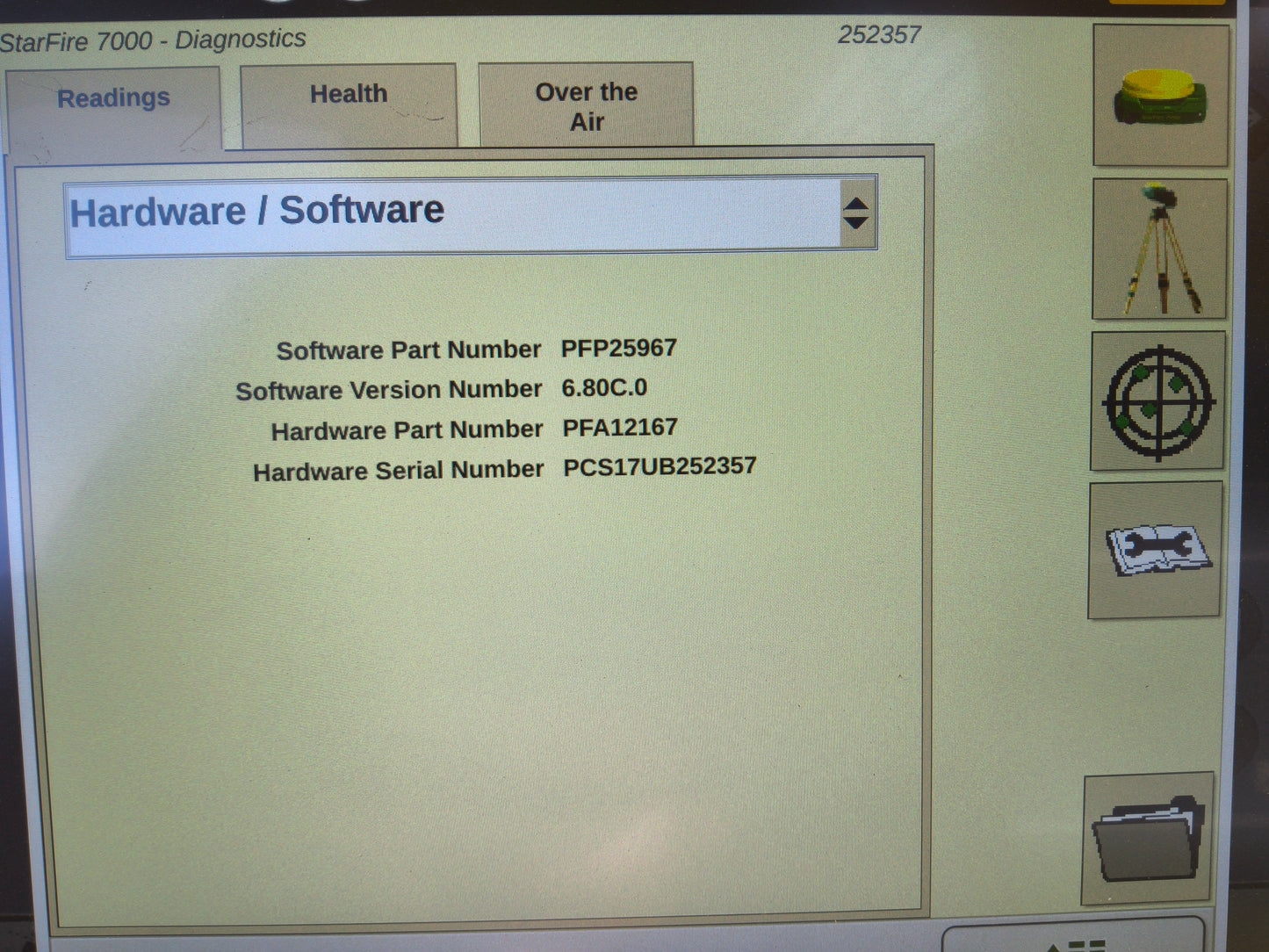
Task: Click the 252357 serial in the header
Action: click(x=879, y=34)
